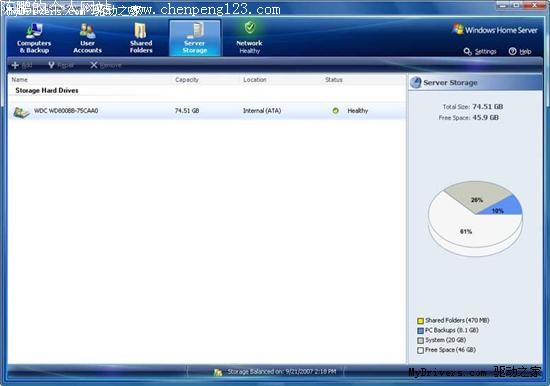Sort by the Name column header
The height and width of the screenshot is (386, 550).
20,80
